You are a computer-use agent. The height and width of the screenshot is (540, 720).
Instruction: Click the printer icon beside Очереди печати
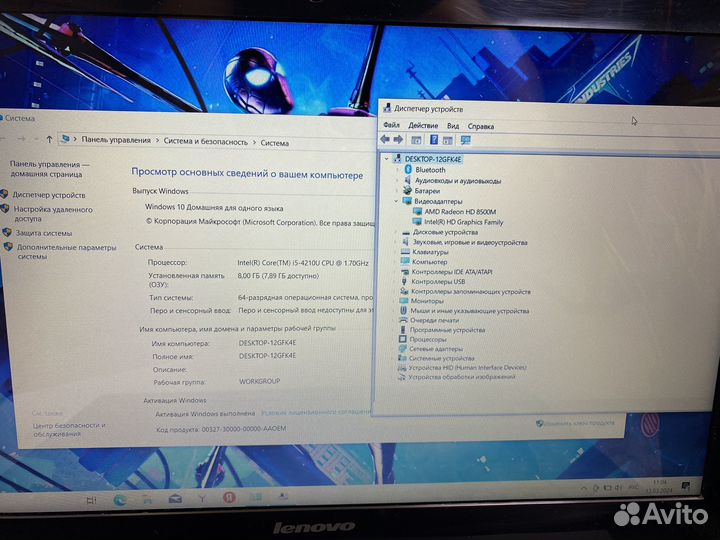[403, 320]
